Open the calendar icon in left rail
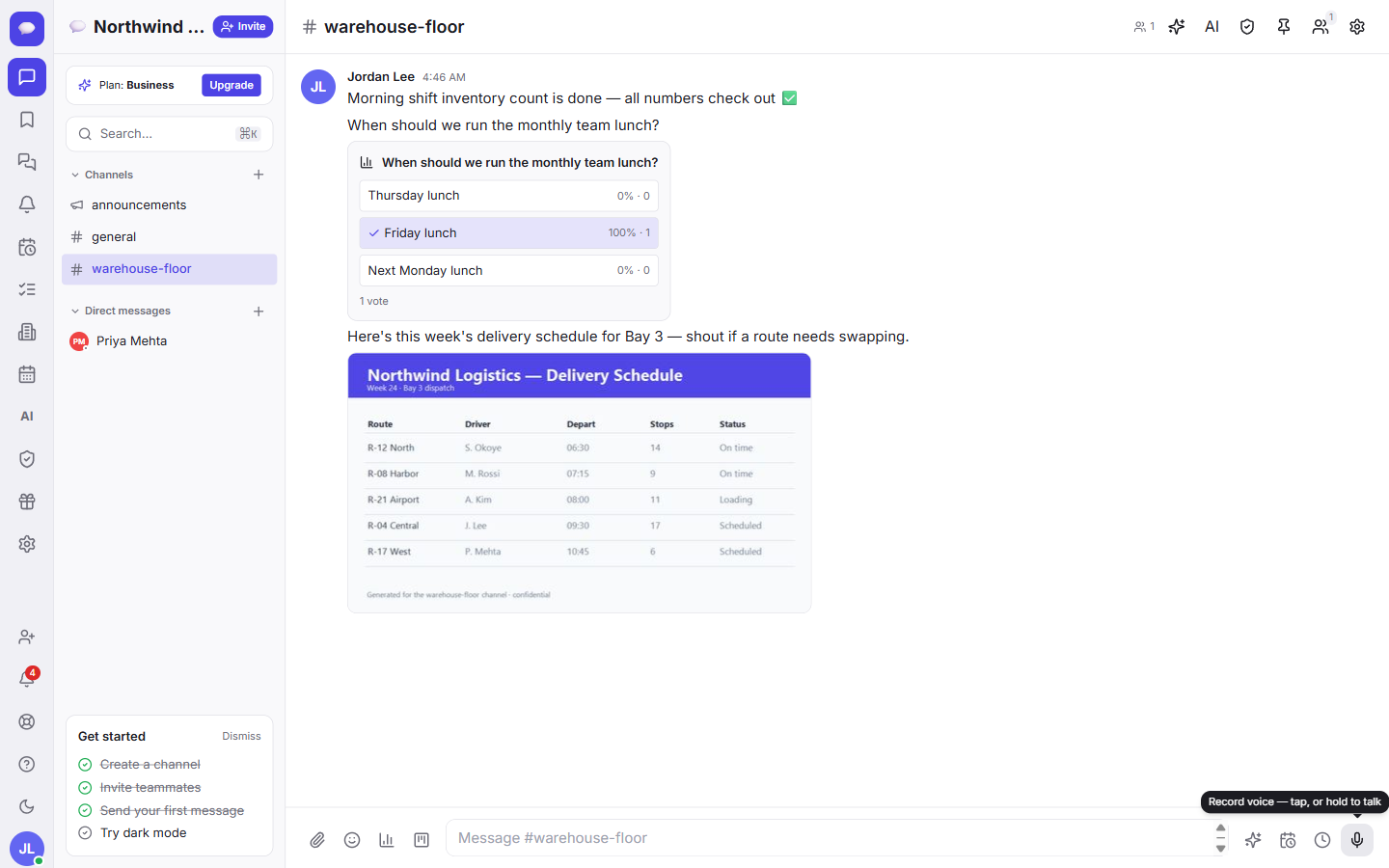Image resolution: width=1389 pixels, height=868 pixels. [27, 374]
